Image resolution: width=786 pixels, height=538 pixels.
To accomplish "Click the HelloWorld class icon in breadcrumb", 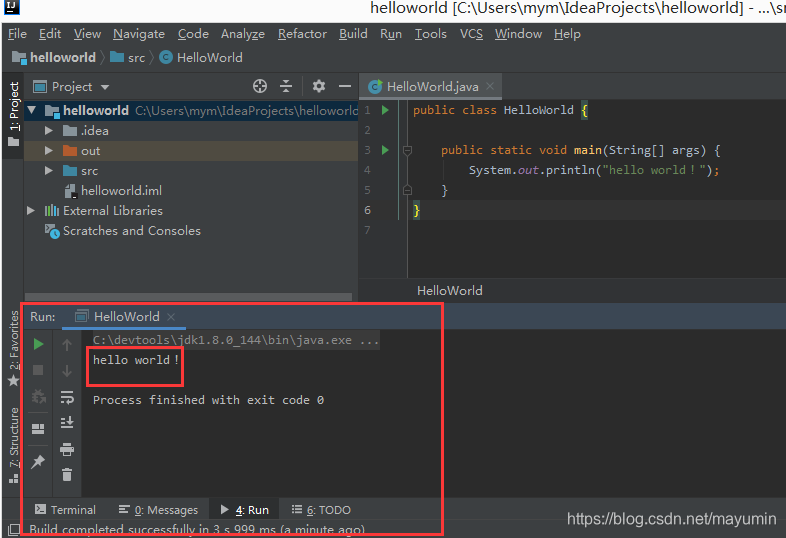I will click(166, 57).
